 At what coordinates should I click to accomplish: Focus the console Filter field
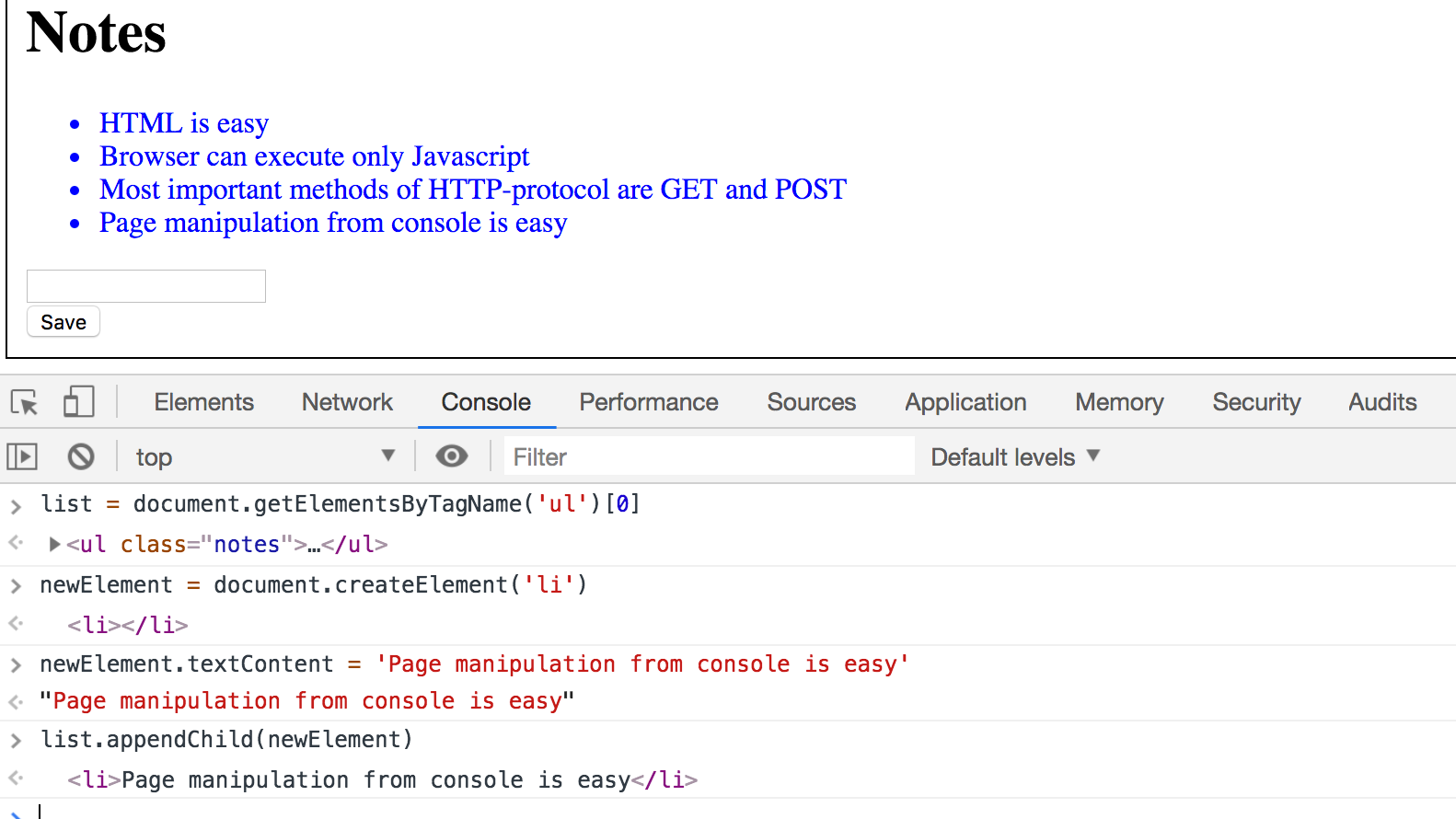click(709, 456)
